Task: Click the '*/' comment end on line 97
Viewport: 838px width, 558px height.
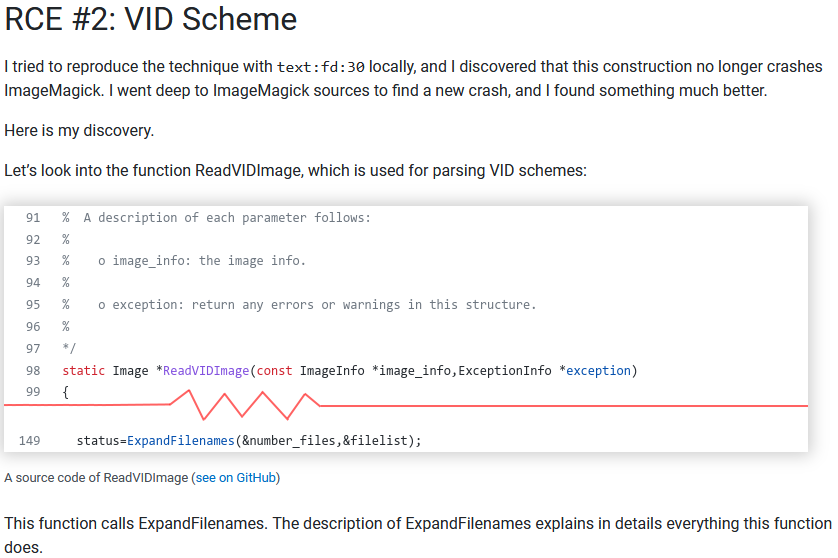Action: [x=69, y=348]
